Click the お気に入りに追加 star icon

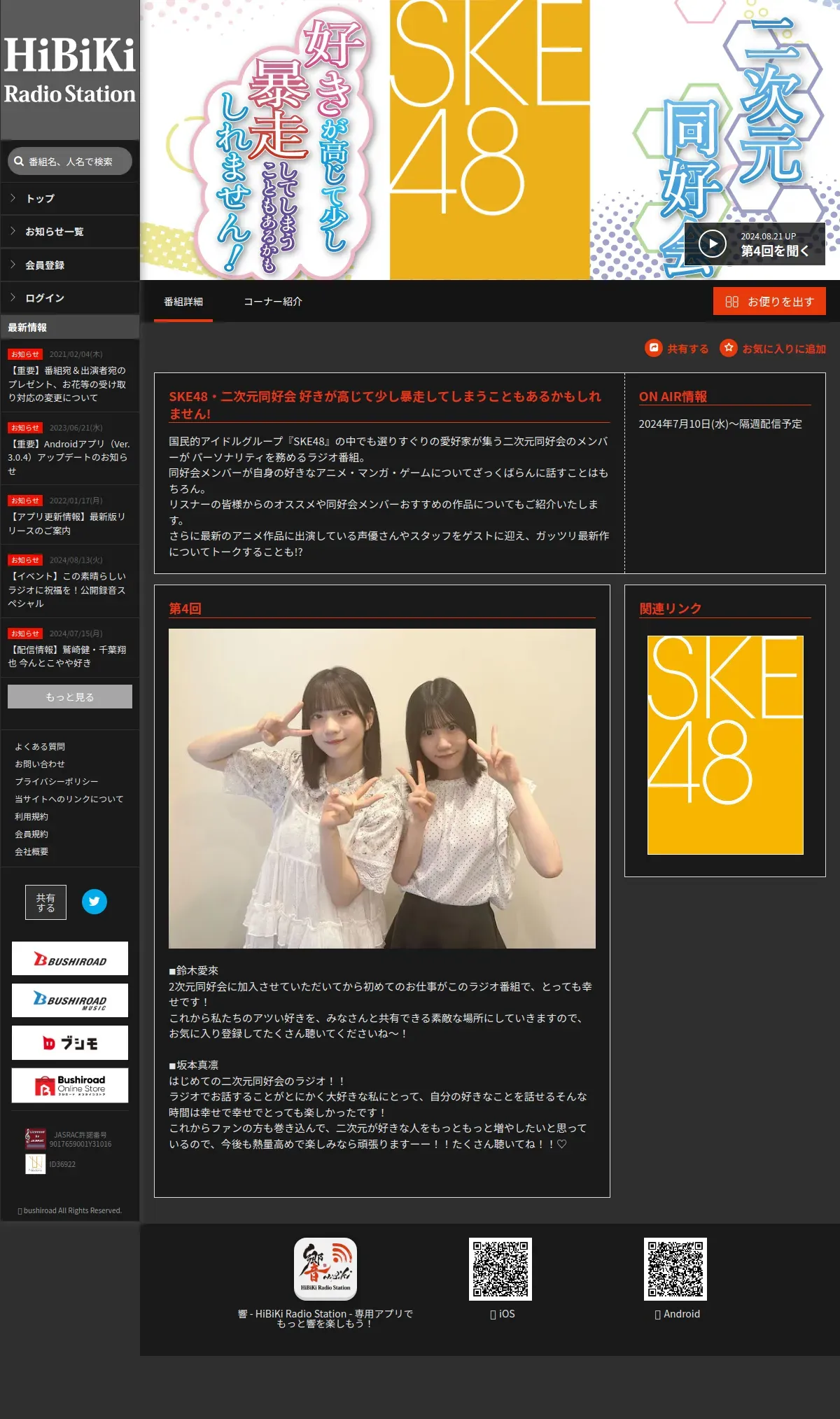[x=729, y=347]
